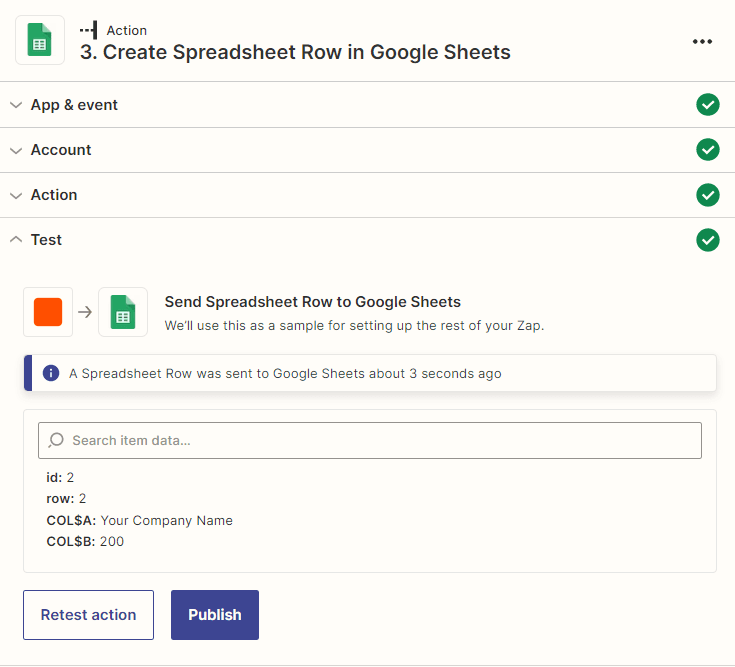The image size is (735, 667).
Task: Click the magnifier icon in the search box
Action: coord(57,440)
